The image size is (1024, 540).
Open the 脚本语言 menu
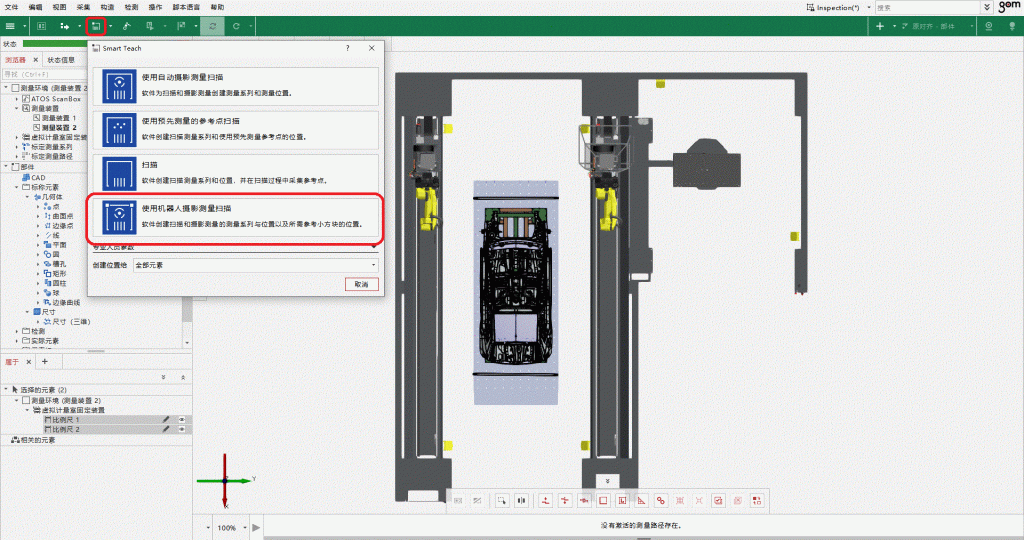[x=186, y=7]
